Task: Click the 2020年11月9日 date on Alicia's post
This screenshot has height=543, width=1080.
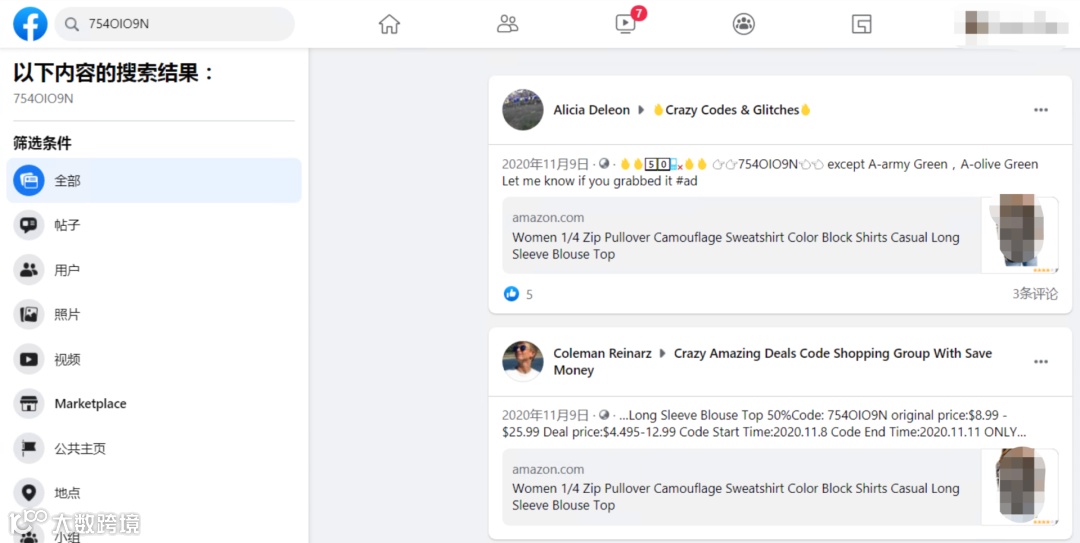Action: [x=546, y=164]
